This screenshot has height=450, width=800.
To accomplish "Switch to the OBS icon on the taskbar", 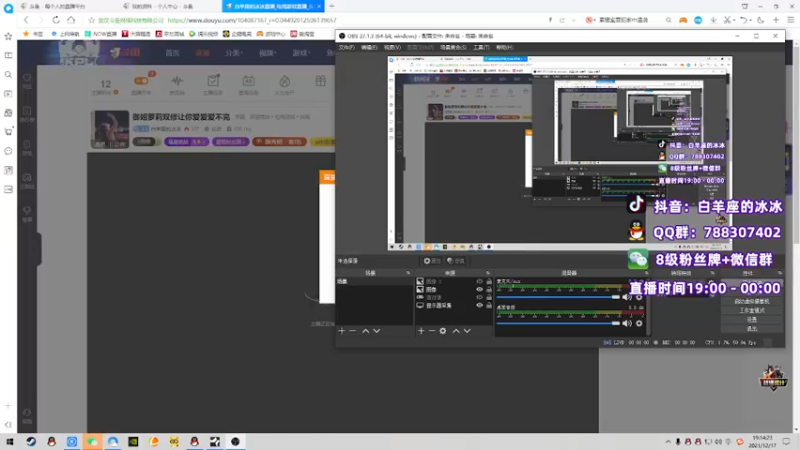I will pyautogui.click(x=235, y=441).
